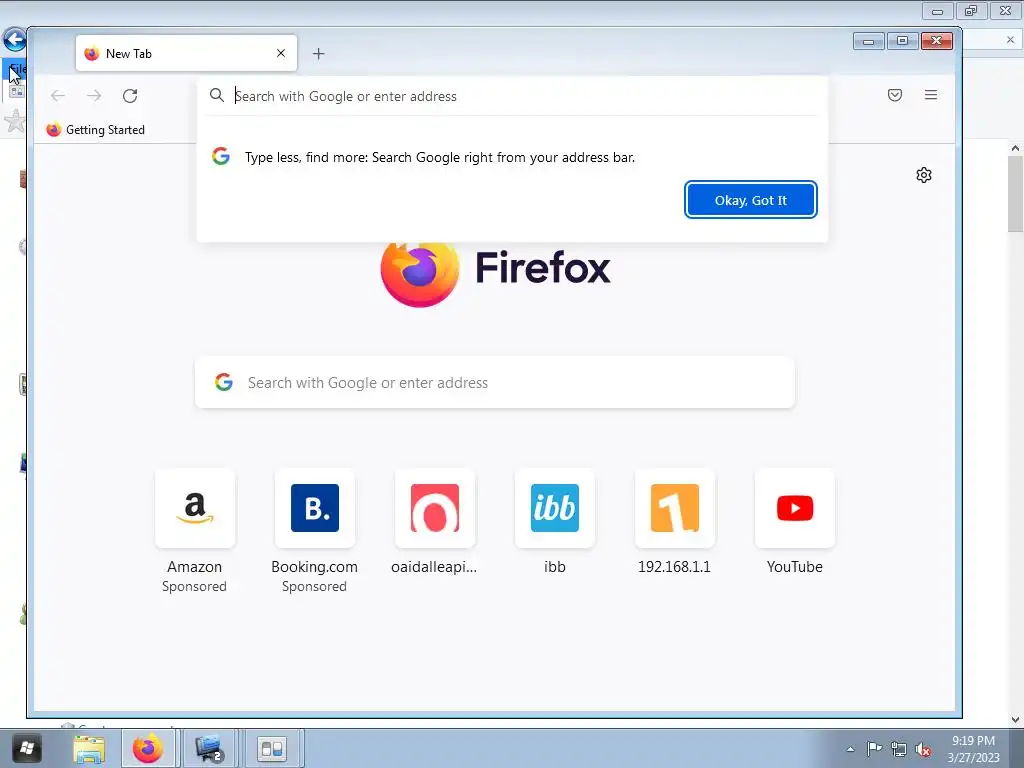Close the New Tab tab
Screen dimensions: 1024x768
[281, 54]
